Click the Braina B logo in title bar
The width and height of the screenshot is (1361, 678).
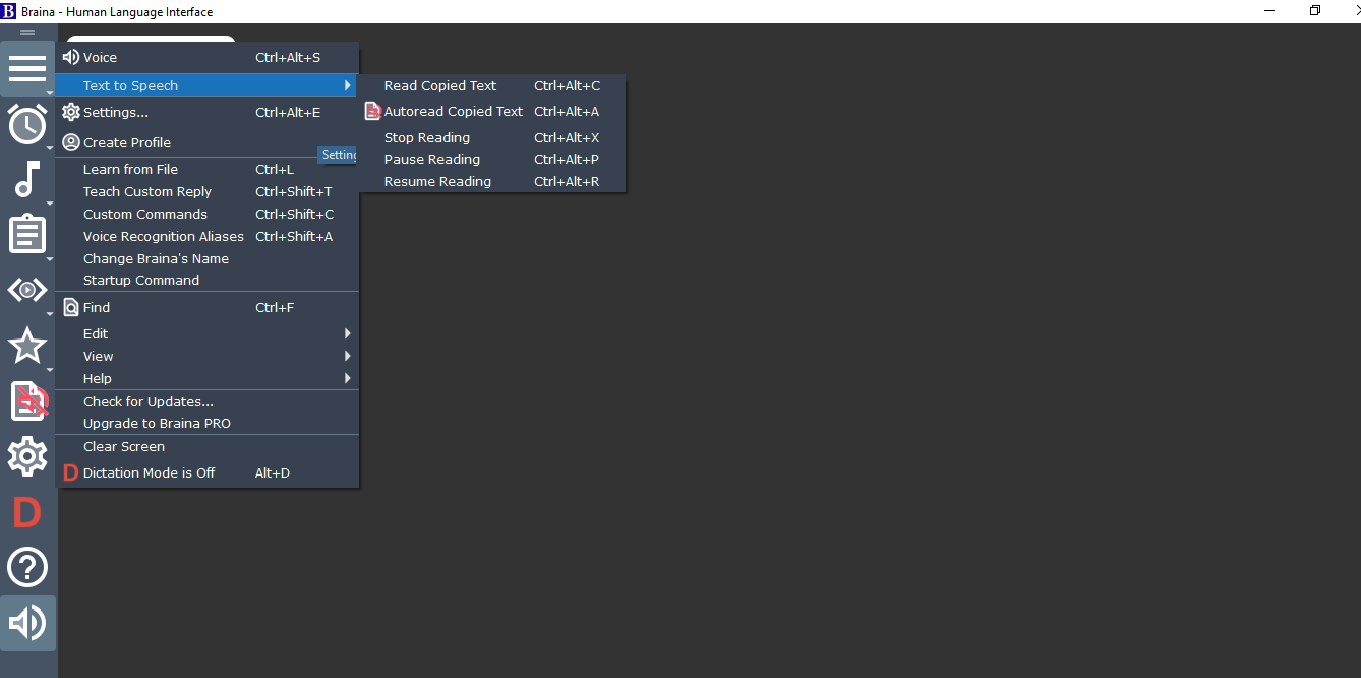tap(9, 11)
